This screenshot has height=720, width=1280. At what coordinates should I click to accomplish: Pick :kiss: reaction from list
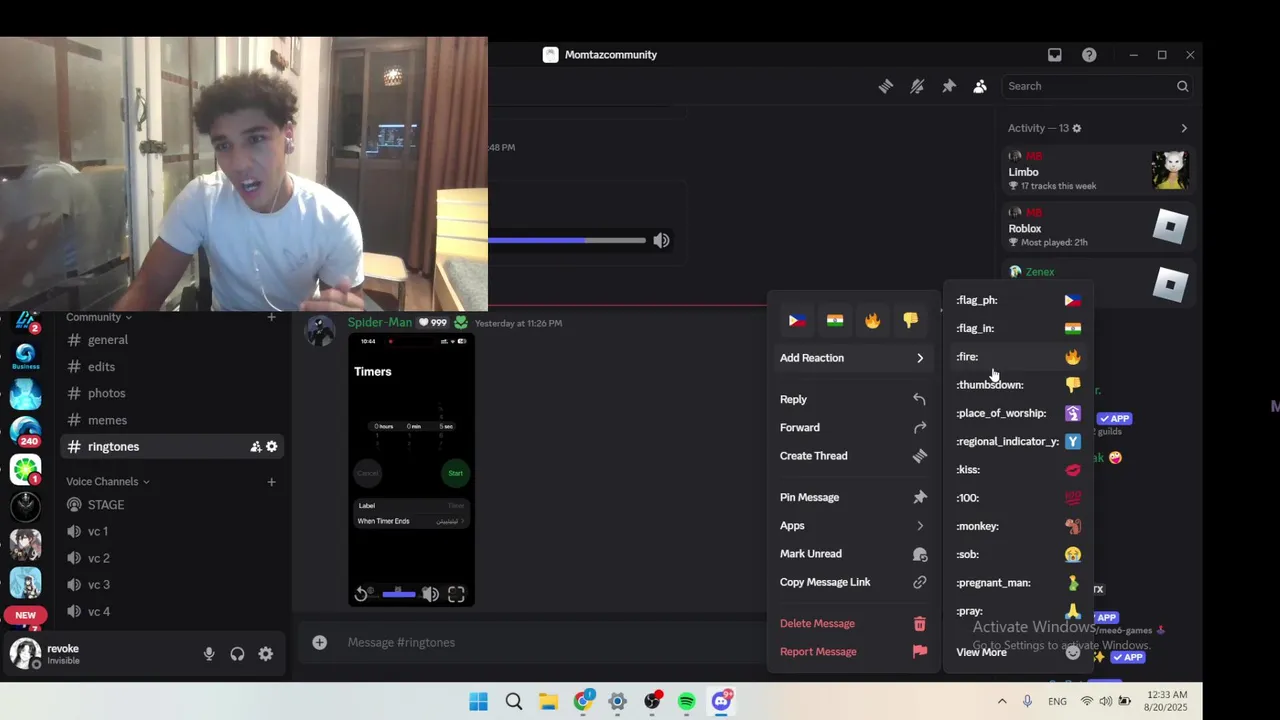[x=1018, y=470]
